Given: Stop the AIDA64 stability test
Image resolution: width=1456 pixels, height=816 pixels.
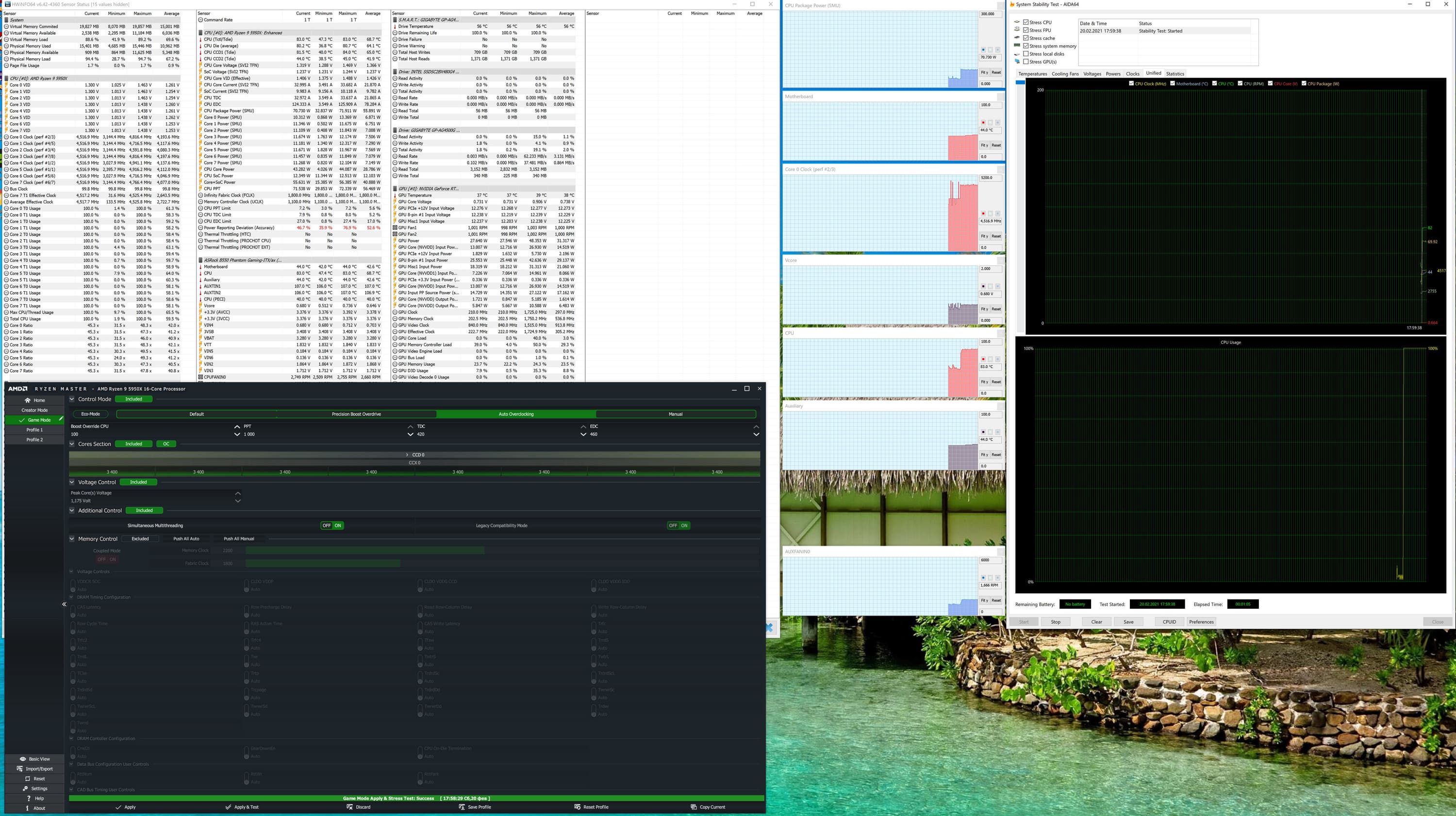Looking at the screenshot, I should 1055,621.
